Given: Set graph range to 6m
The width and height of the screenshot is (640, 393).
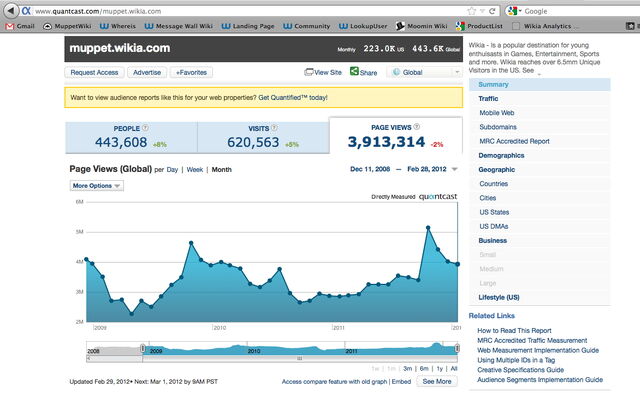Looking at the screenshot, I should click(424, 369).
